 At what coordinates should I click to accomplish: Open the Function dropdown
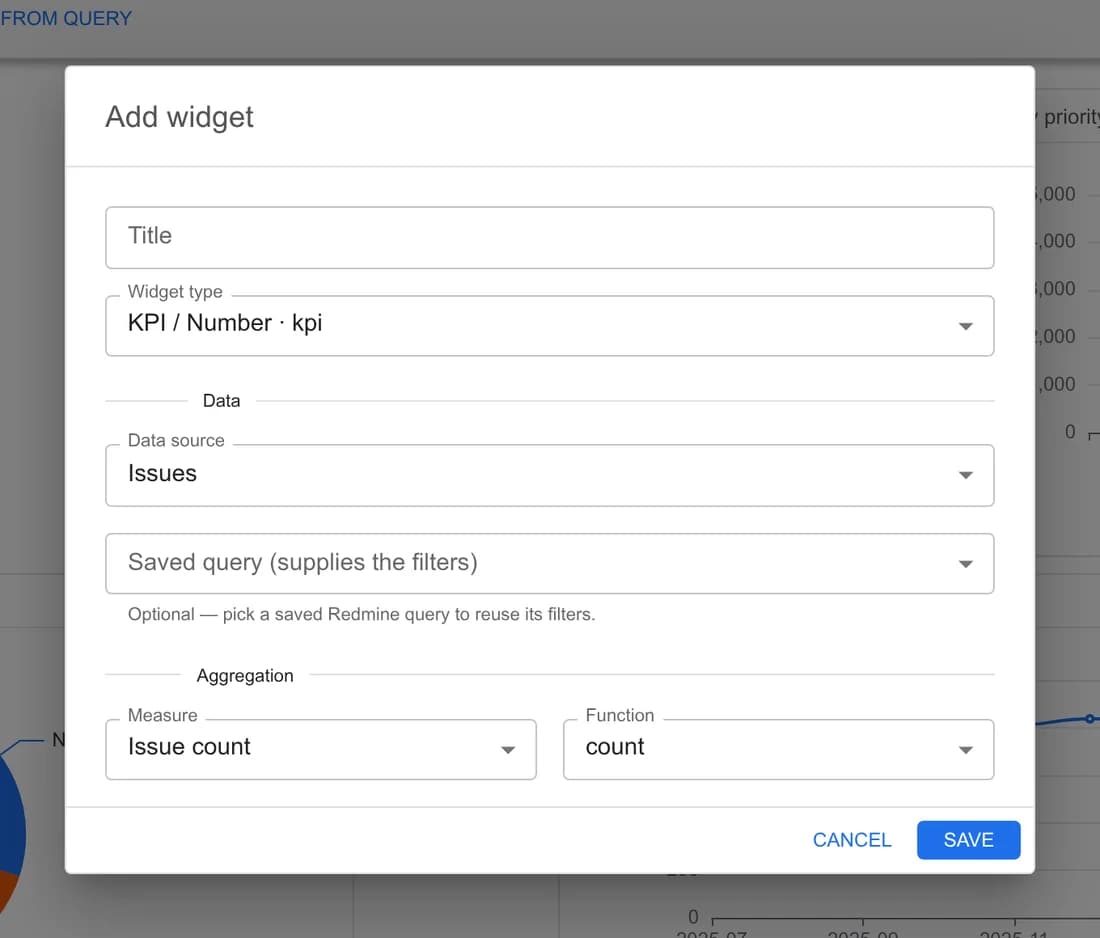click(x=778, y=749)
